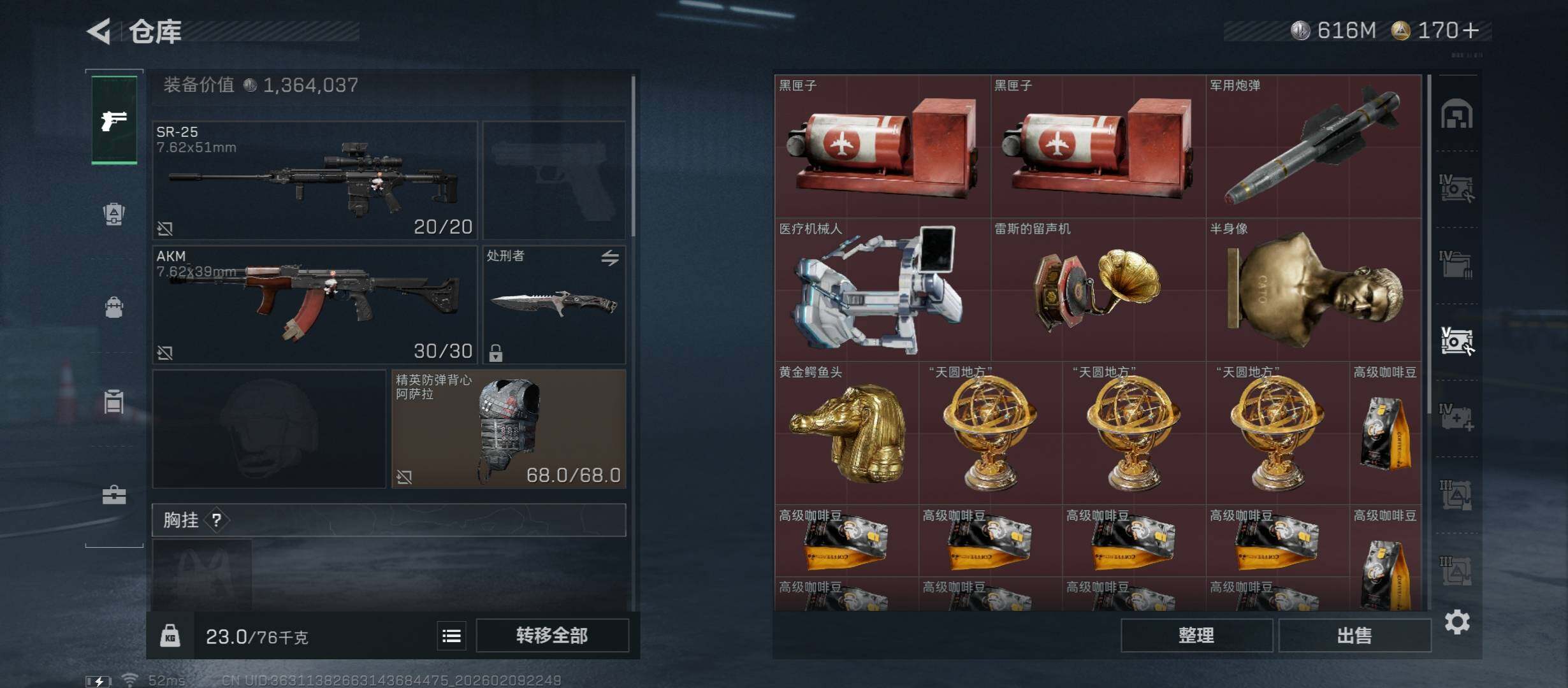Toggle the crossed-box icon on SR-25 slot
Image resolution: width=1568 pixels, height=688 pixels.
click(165, 228)
